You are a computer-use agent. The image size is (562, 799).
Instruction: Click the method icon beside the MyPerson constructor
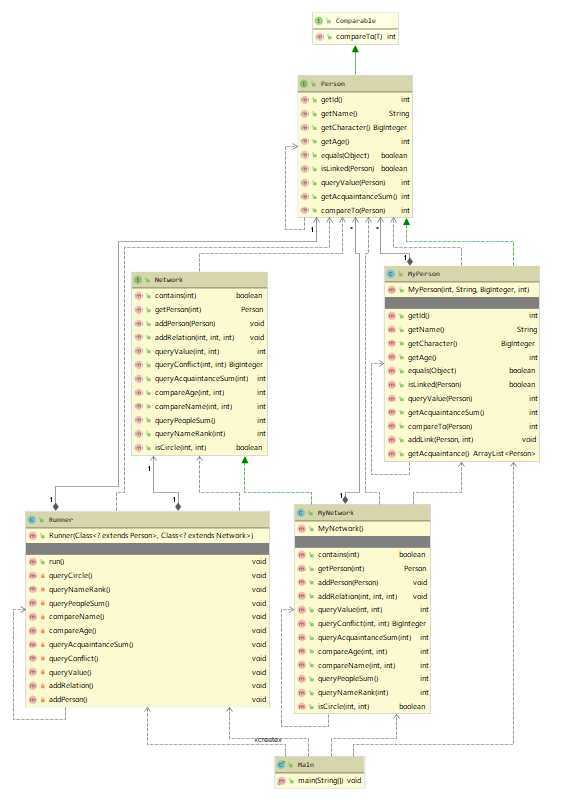tap(391, 289)
